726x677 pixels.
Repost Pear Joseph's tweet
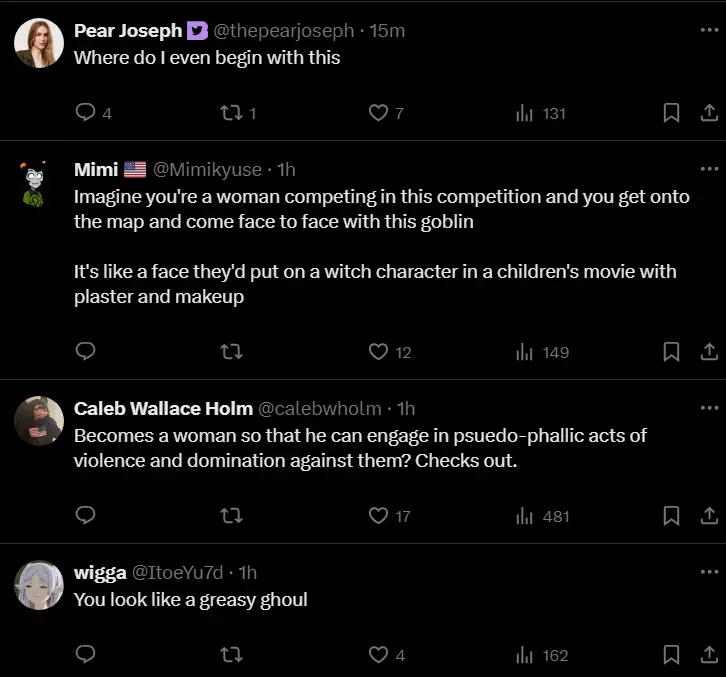pyautogui.click(x=231, y=113)
